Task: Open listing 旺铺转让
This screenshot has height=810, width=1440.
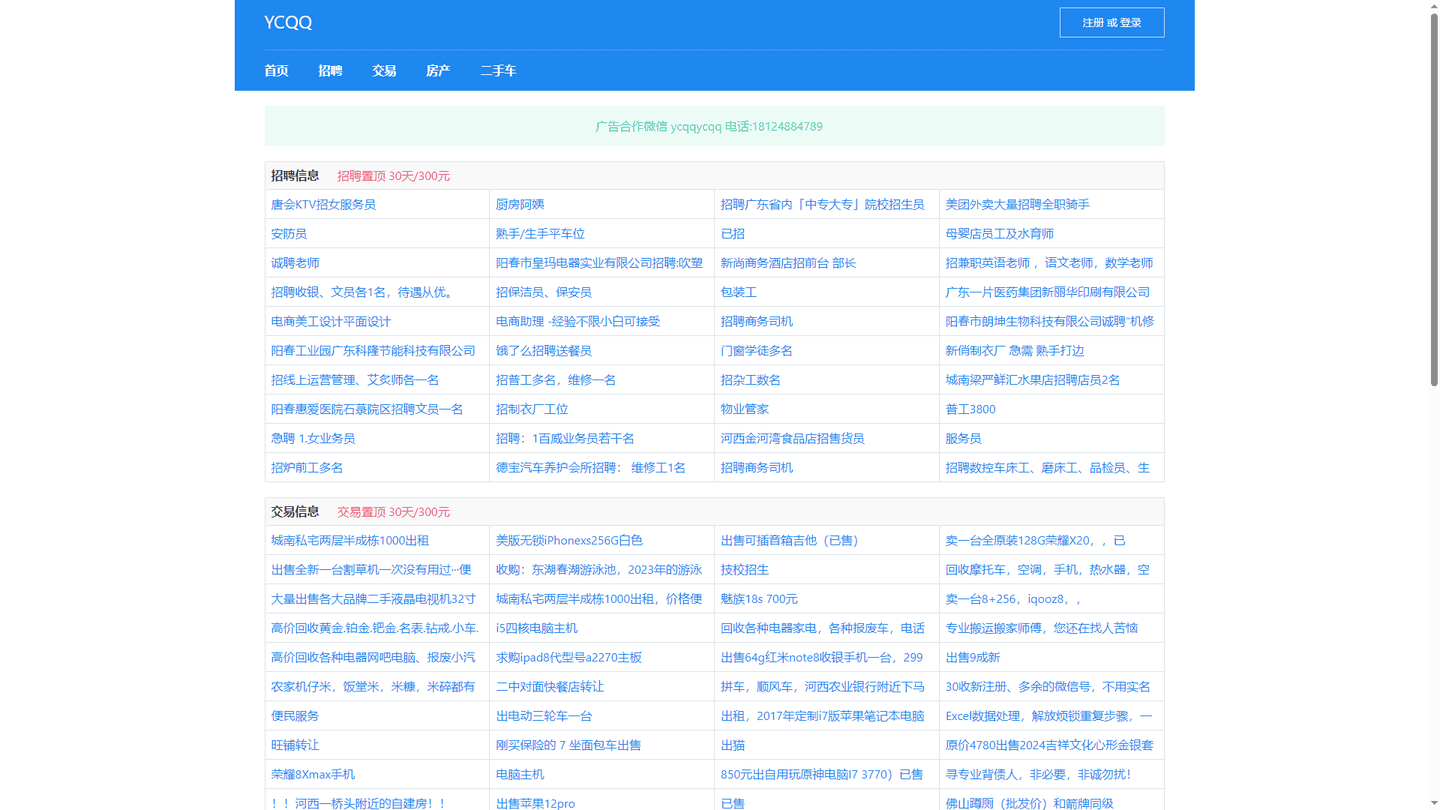Action: tap(295, 745)
